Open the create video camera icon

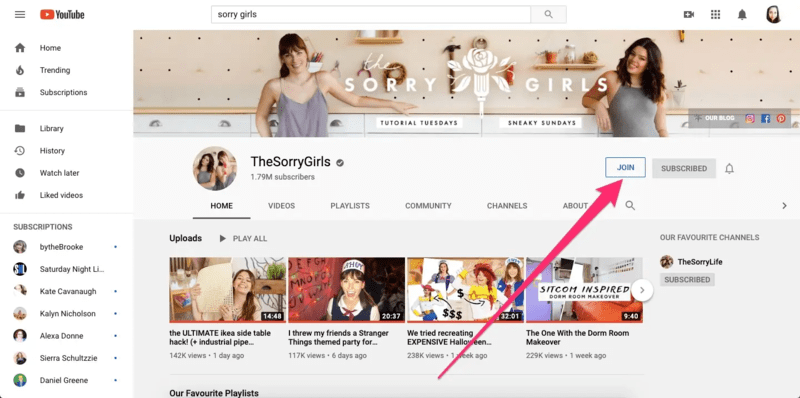(x=689, y=14)
